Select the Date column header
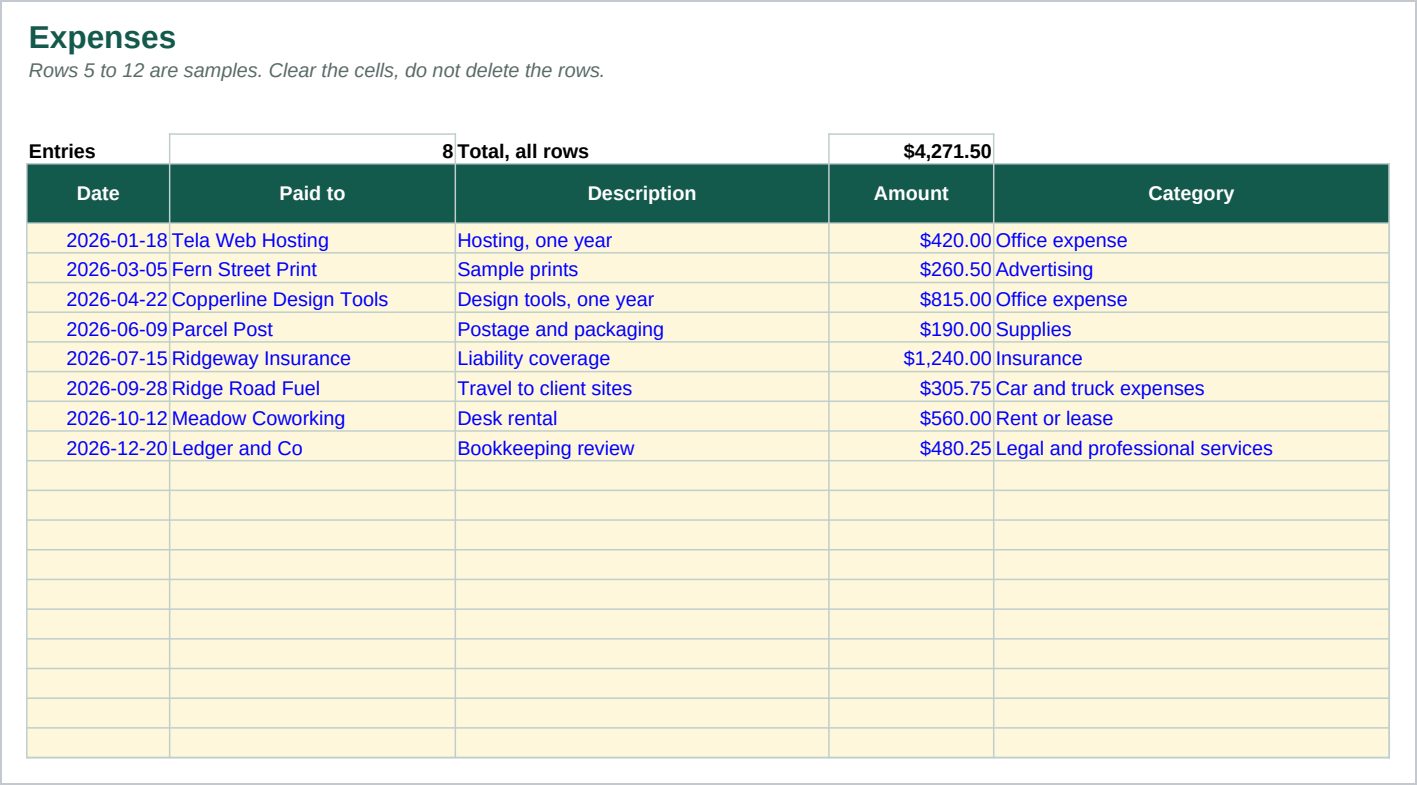Screen dimensions: 1417x785 (98, 193)
